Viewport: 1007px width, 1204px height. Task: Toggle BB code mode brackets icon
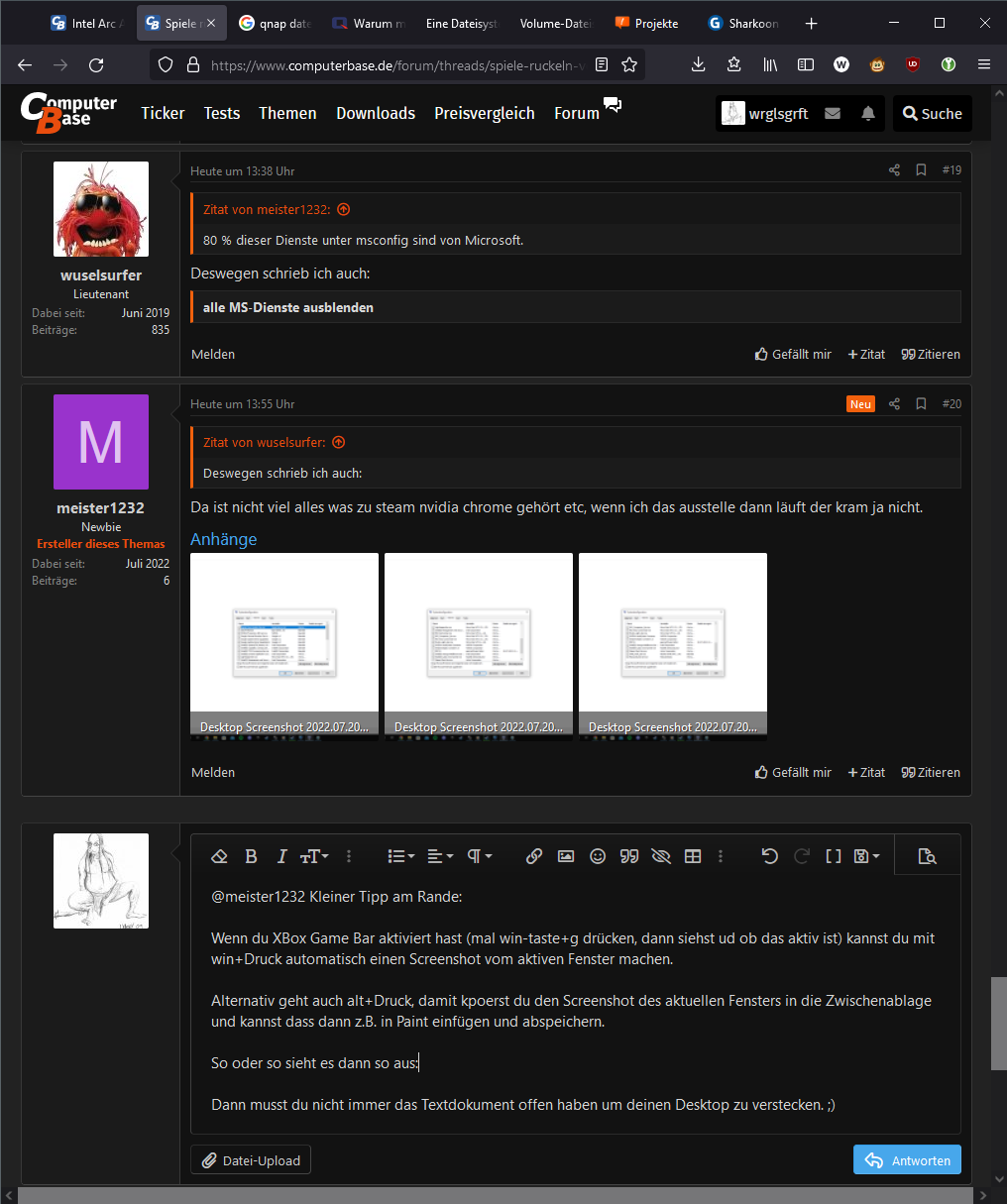(x=834, y=856)
